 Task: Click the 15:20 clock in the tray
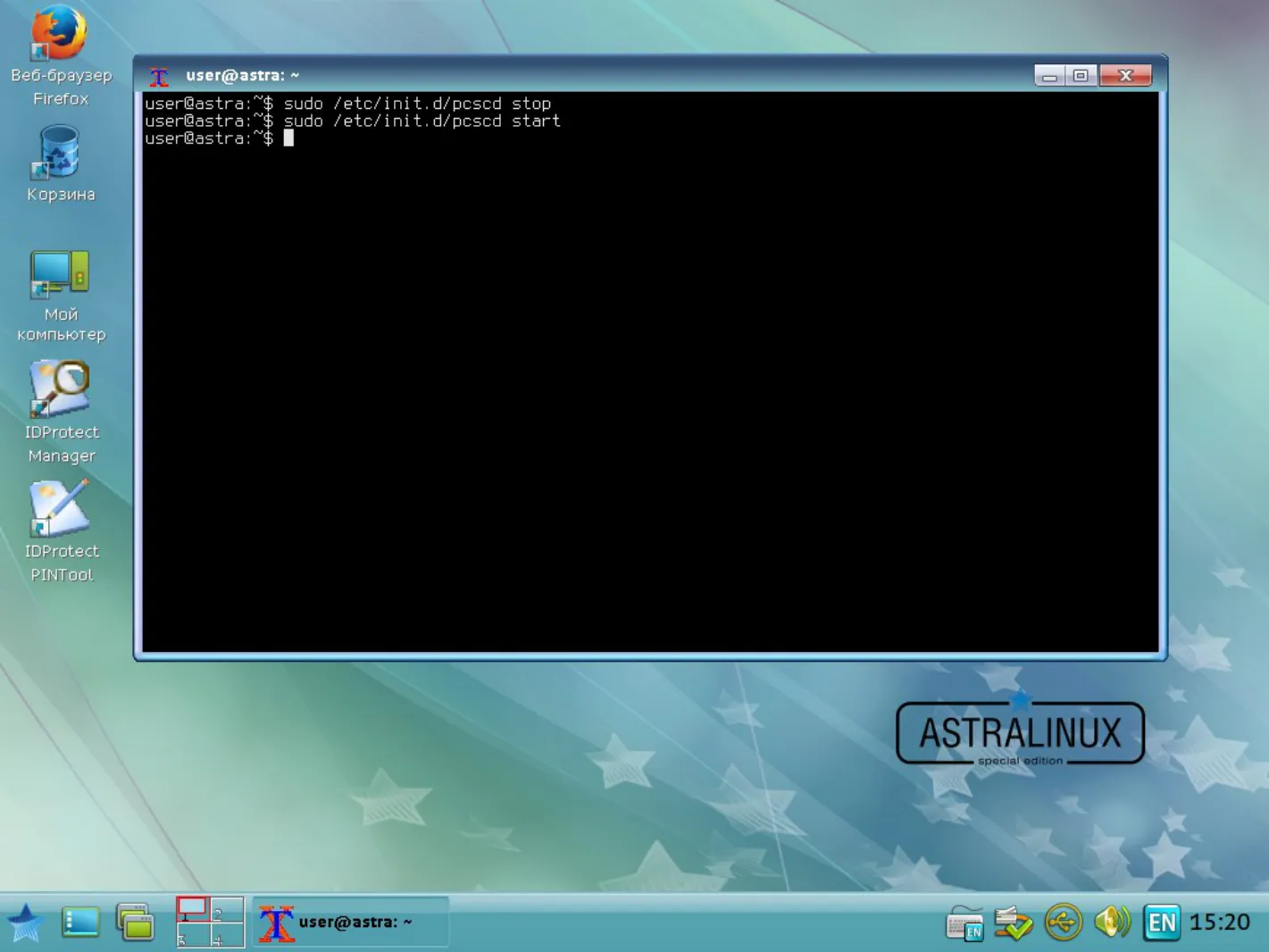click(x=1220, y=923)
